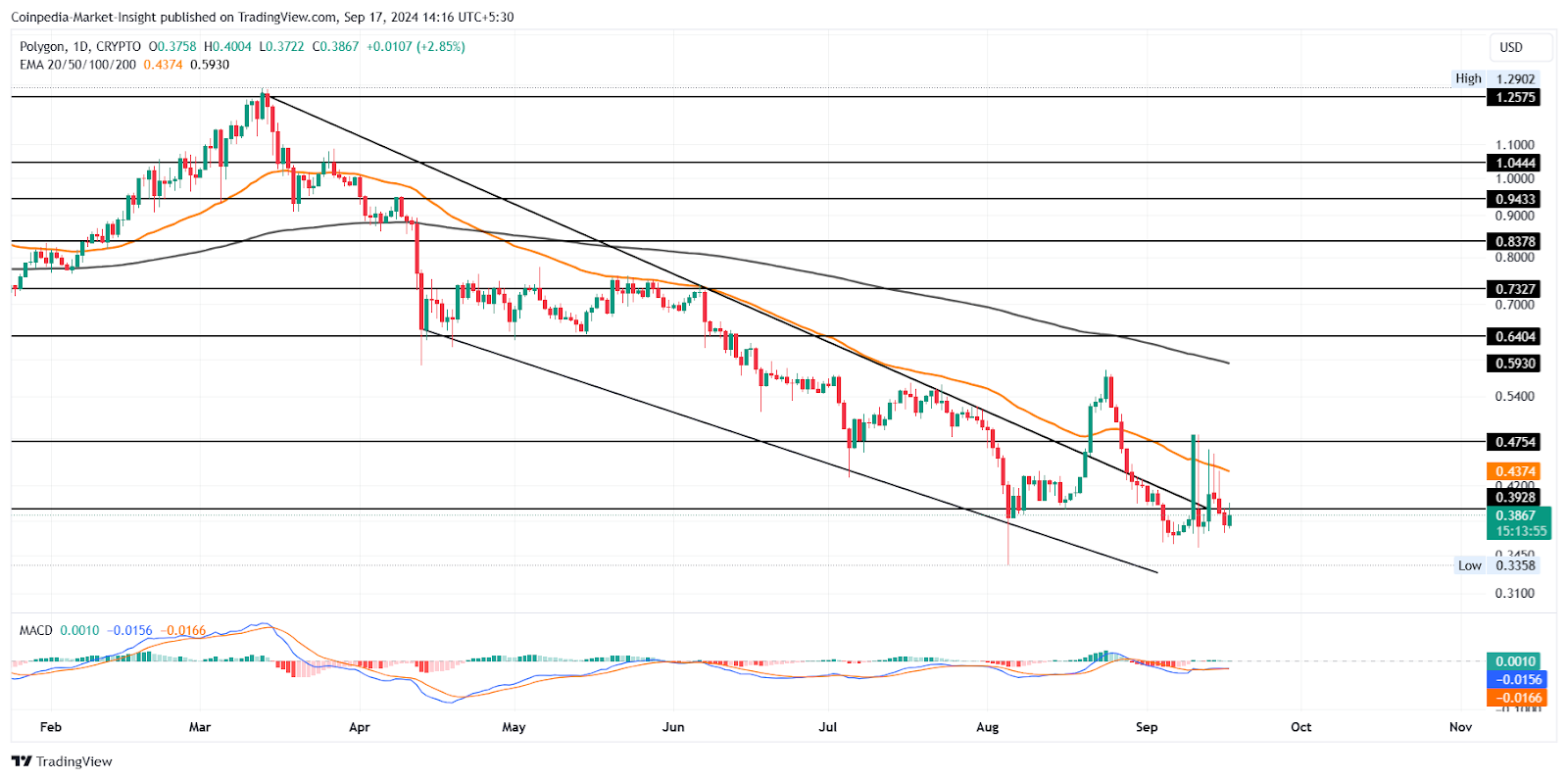
Task: Select the 0.9433 horizontal level price label
Action: tap(1513, 199)
